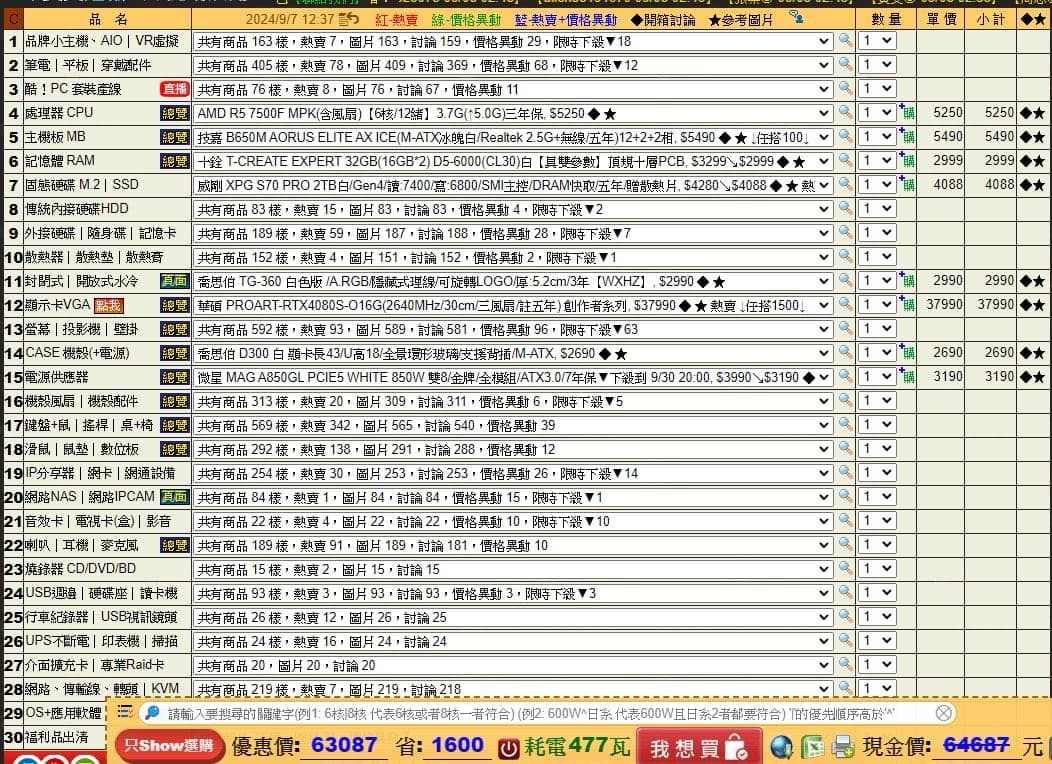The width and height of the screenshot is (1052, 764).
Task: Click the 購 cart icon for 微星 MAG A850GL PSU
Action: click(908, 378)
